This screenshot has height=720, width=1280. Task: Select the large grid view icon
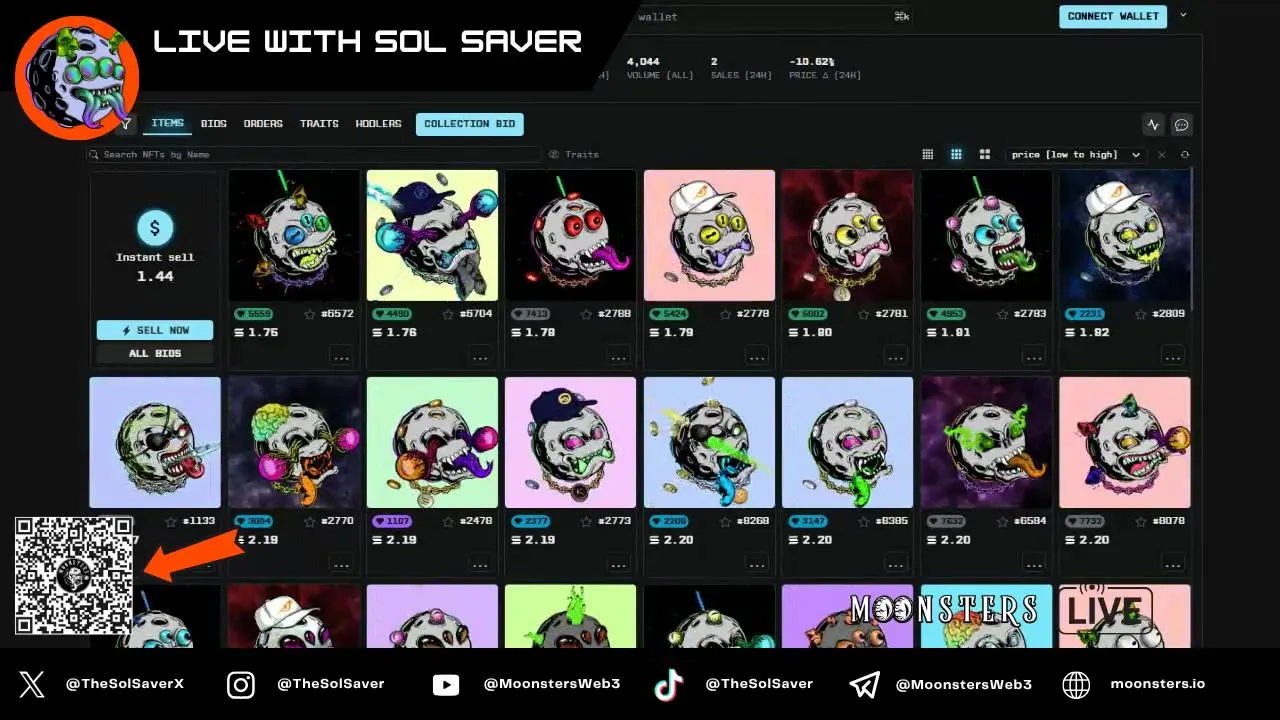985,155
